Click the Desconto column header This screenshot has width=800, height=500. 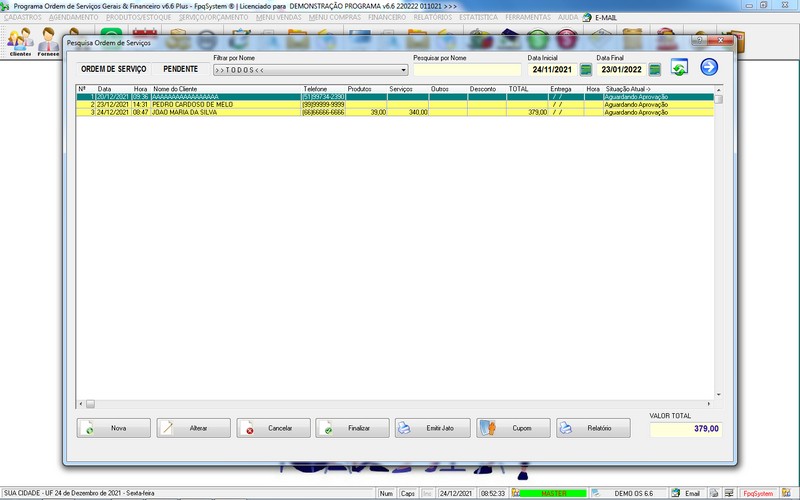point(487,89)
